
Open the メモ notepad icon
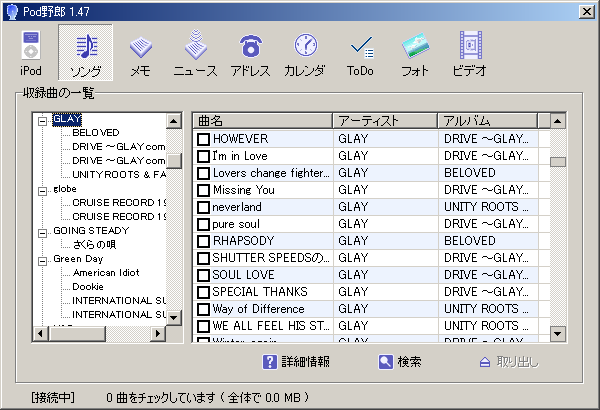(x=141, y=47)
